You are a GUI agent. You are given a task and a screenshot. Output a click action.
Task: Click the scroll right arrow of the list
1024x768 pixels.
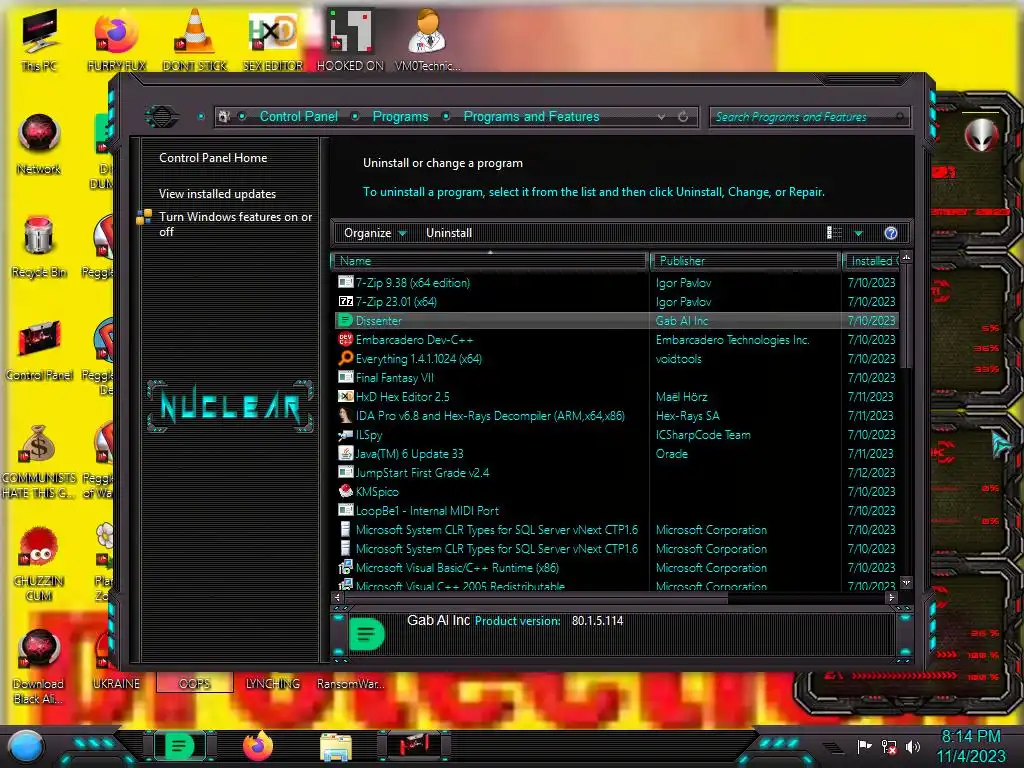(x=891, y=597)
